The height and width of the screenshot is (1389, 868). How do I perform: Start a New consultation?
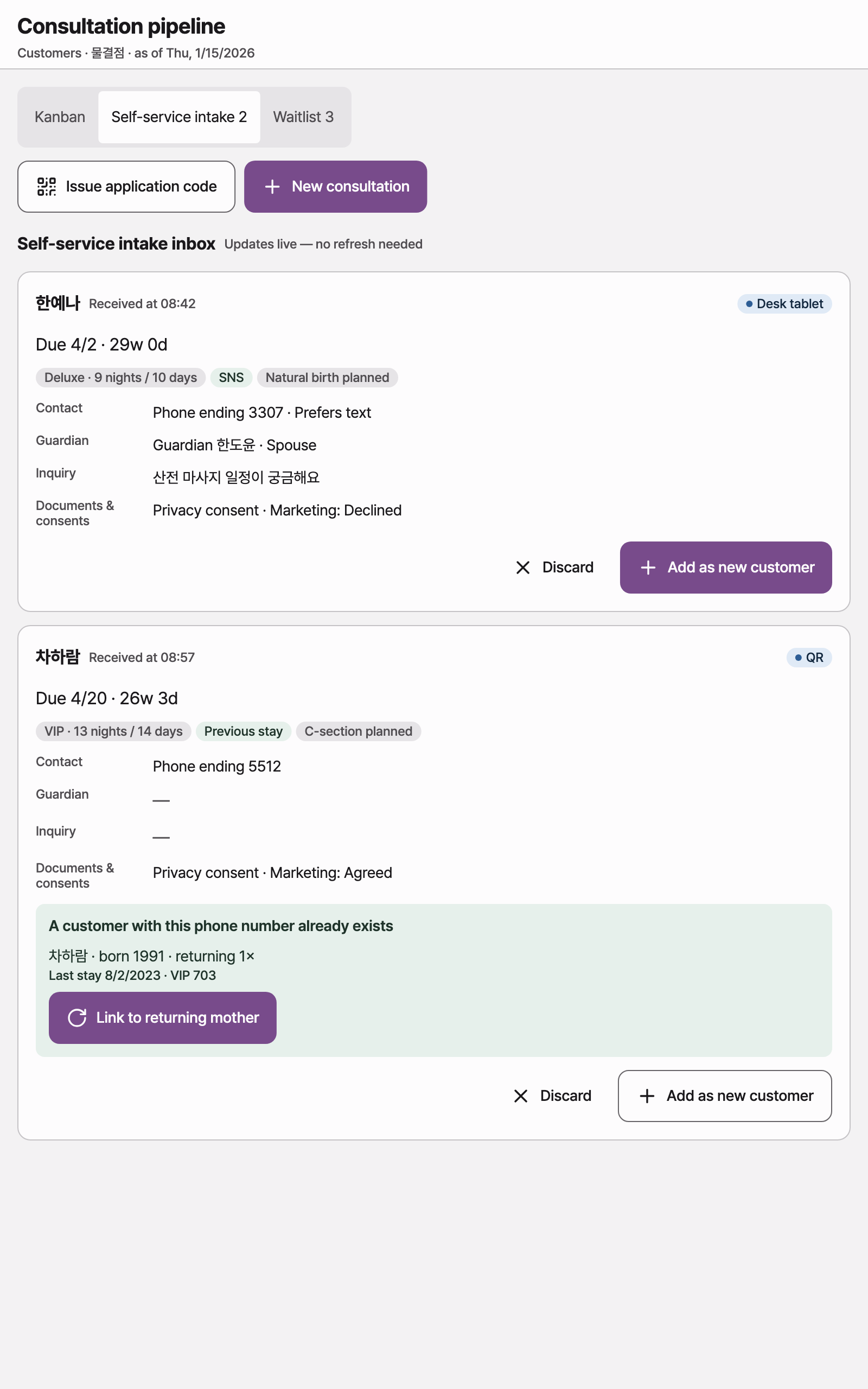pyautogui.click(x=335, y=187)
